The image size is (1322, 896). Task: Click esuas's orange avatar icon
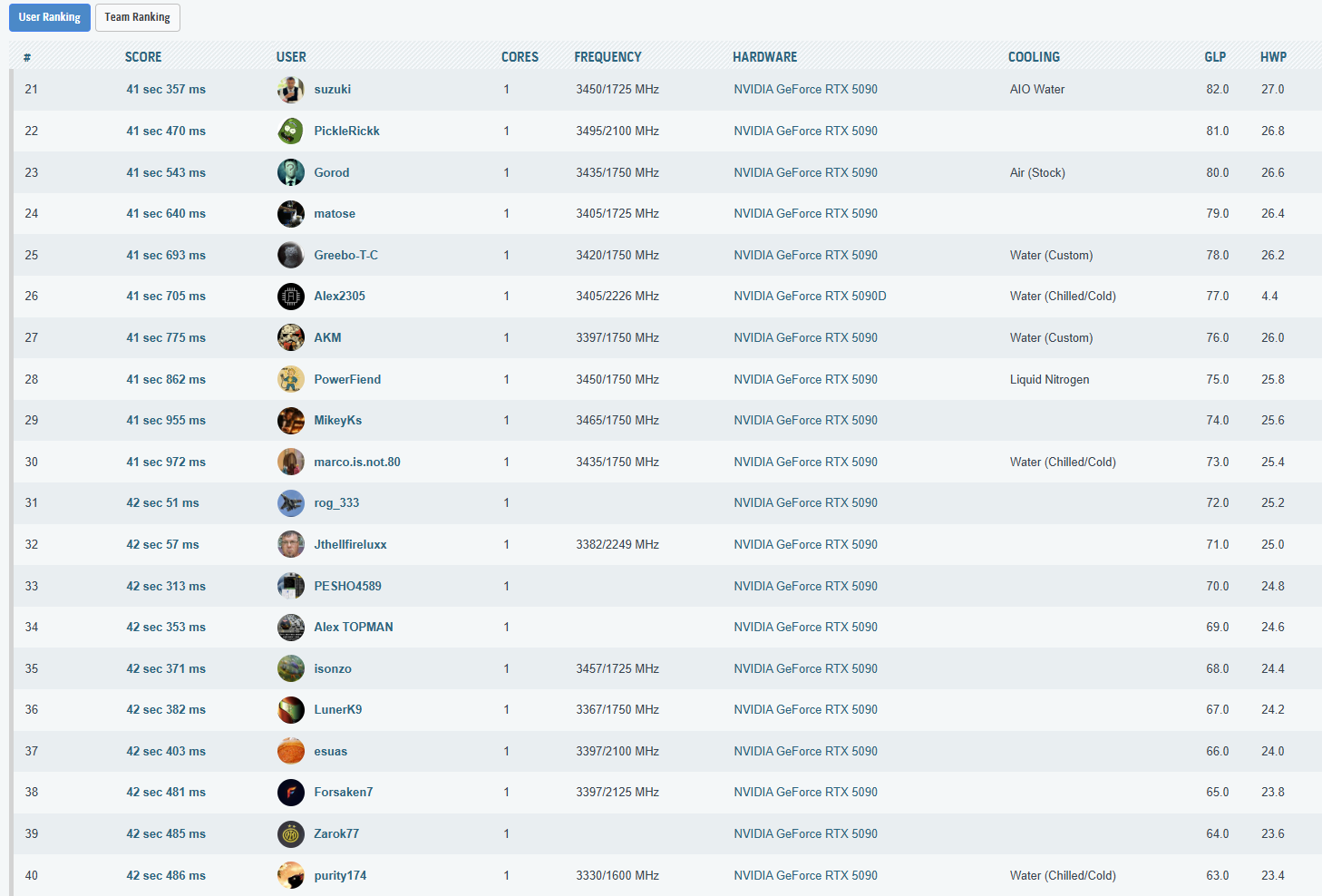point(290,751)
